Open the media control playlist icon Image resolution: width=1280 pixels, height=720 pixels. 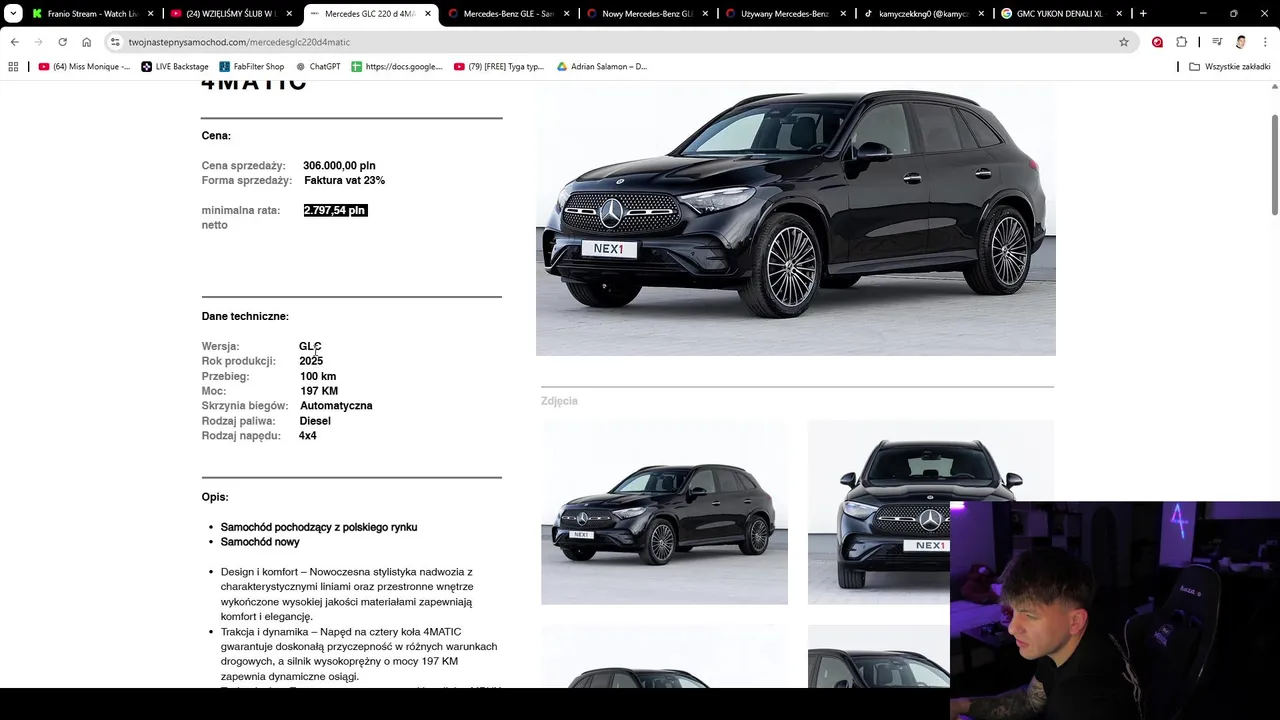tap(1217, 42)
